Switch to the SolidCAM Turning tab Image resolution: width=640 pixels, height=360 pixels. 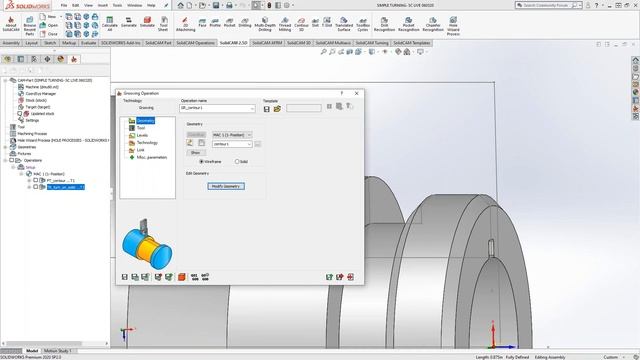click(371, 43)
